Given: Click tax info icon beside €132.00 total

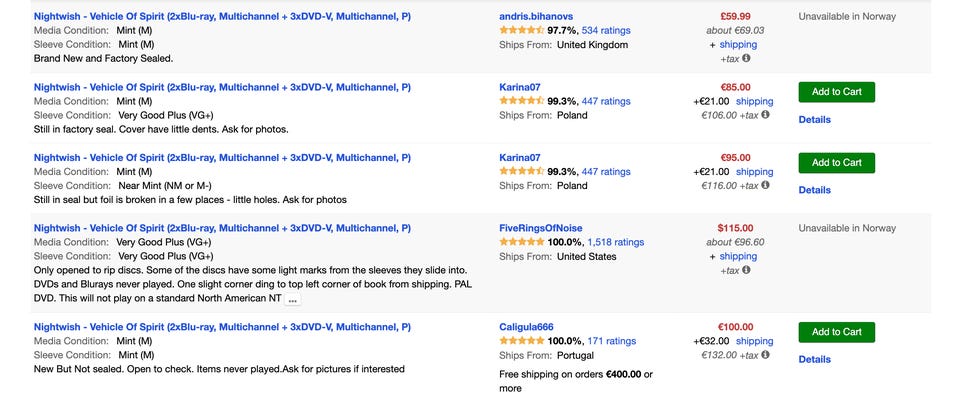Looking at the screenshot, I should [766, 355].
